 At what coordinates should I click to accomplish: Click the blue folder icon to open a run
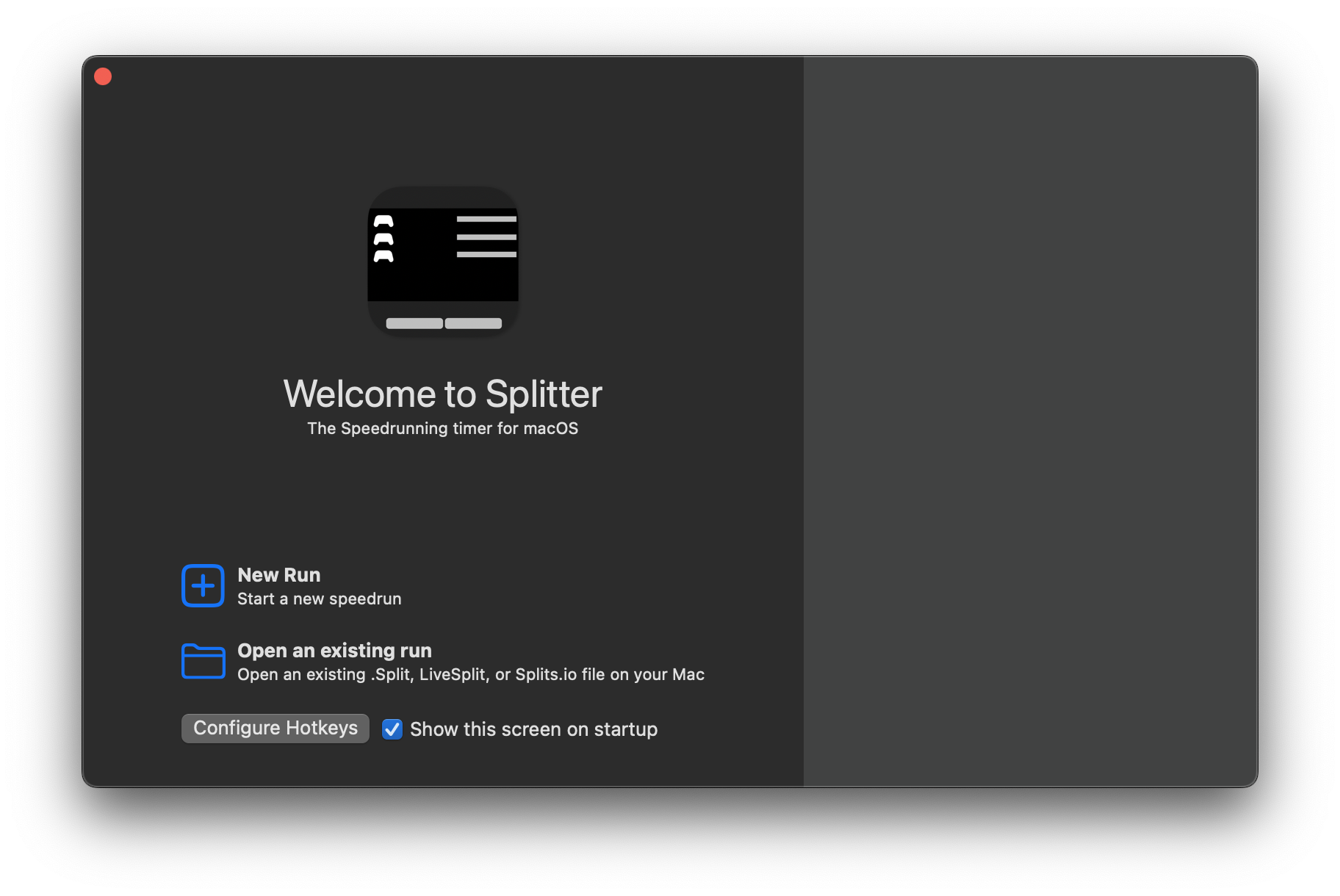coord(203,661)
